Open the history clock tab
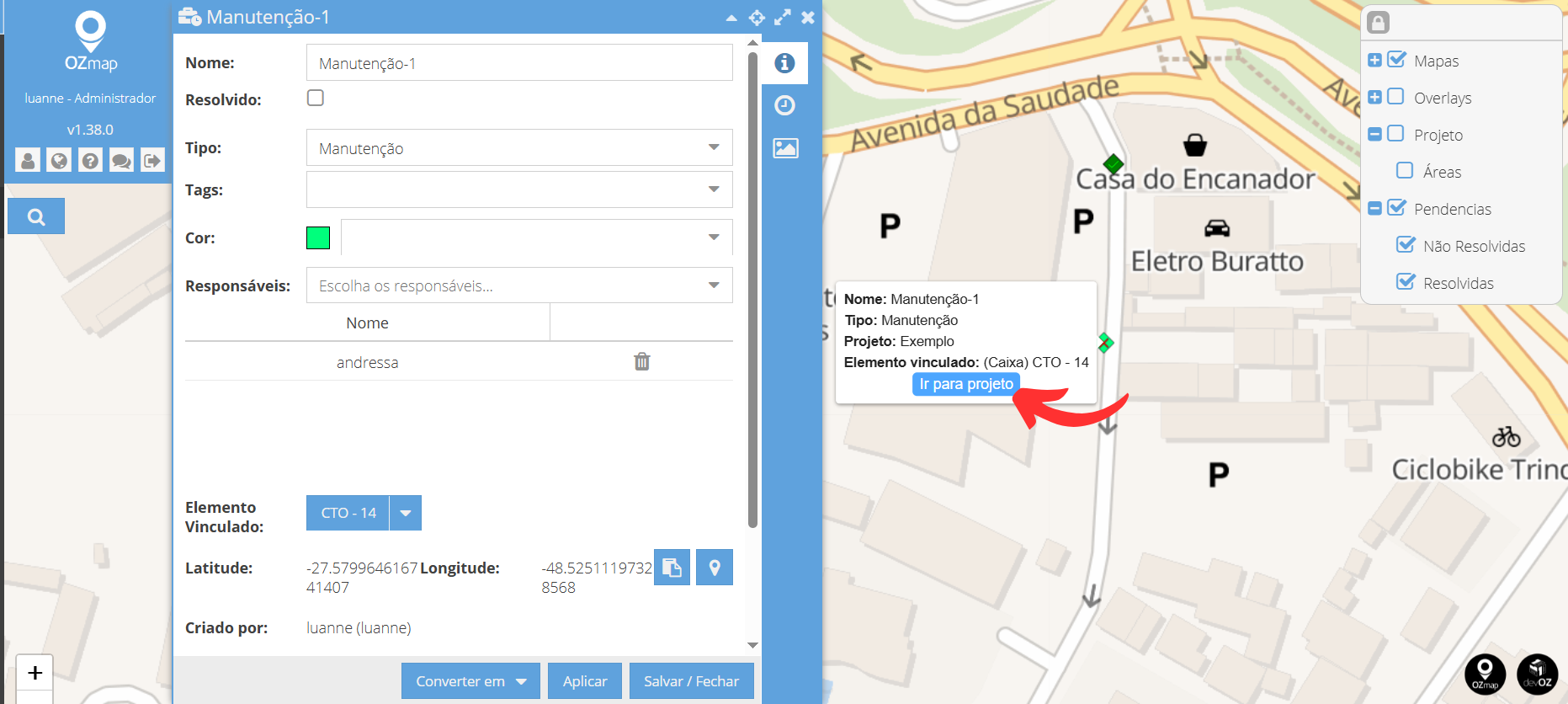 click(x=785, y=105)
